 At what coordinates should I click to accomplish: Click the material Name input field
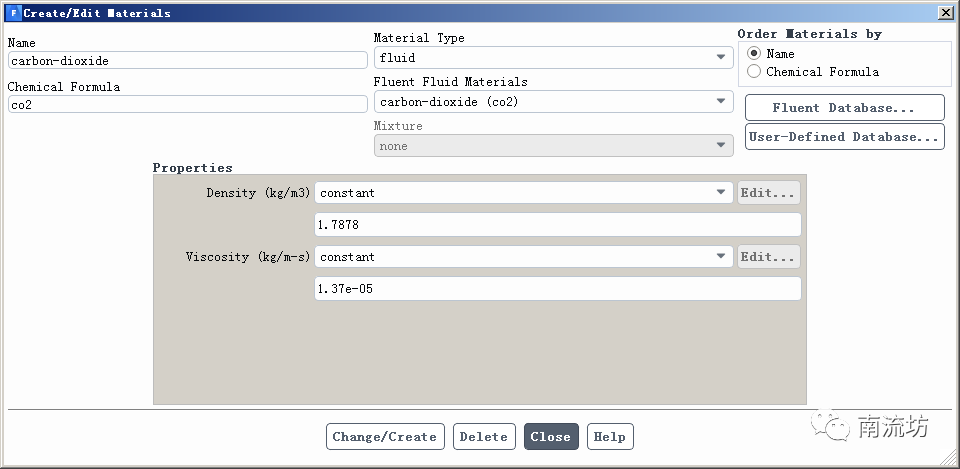[x=187, y=61]
